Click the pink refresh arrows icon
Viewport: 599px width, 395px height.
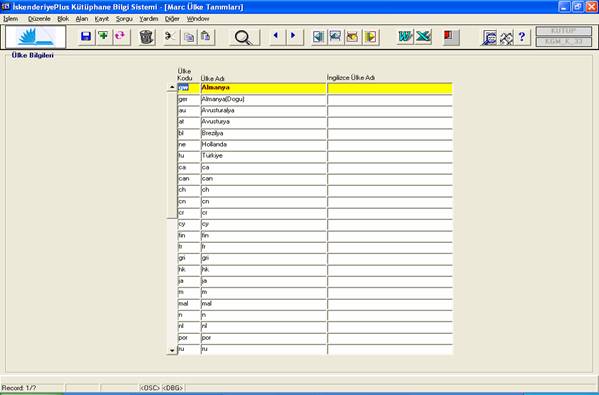click(x=120, y=37)
